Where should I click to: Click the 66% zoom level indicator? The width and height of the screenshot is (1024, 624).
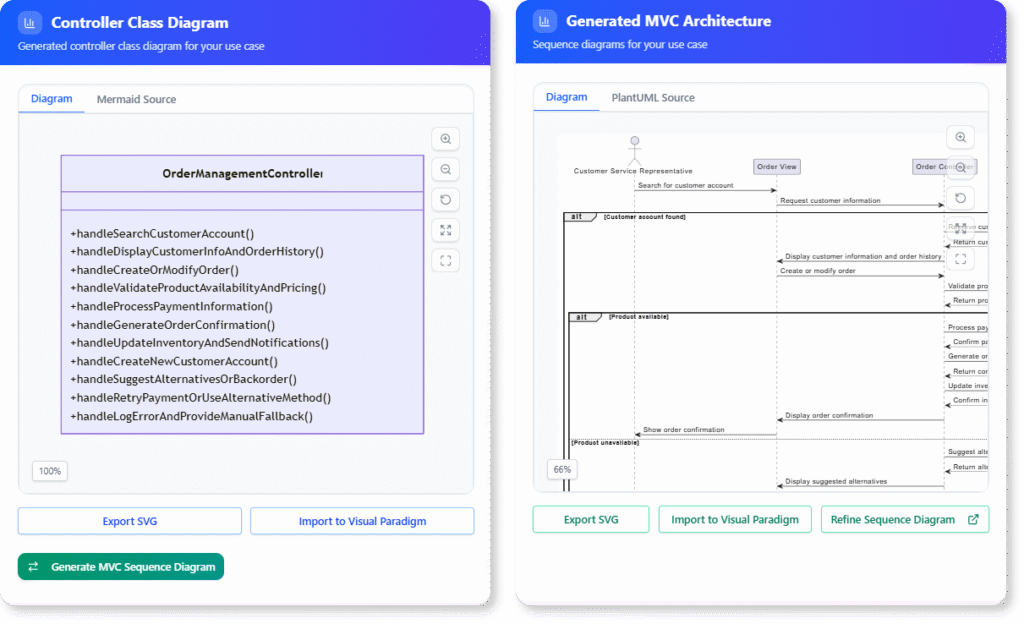click(x=561, y=468)
